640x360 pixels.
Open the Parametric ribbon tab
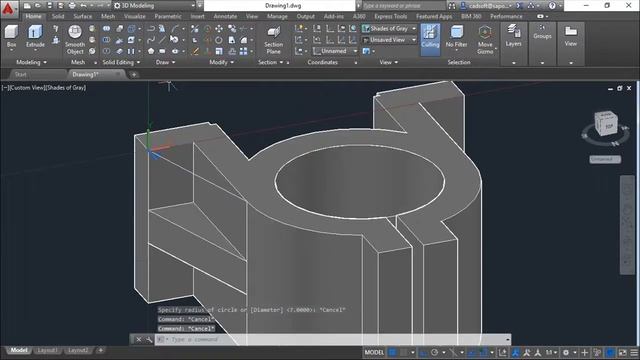click(168, 16)
